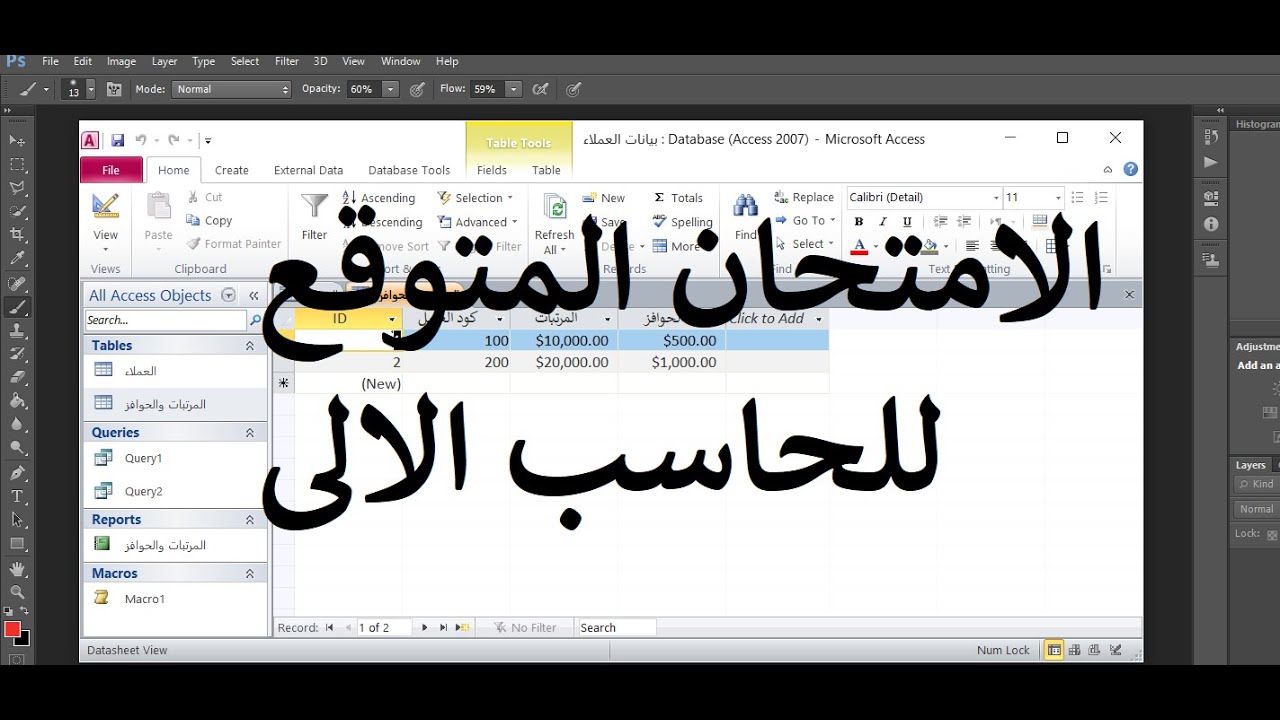The height and width of the screenshot is (720, 1280).
Task: Toggle Italic formatting in Access ribbon
Action: tap(884, 222)
